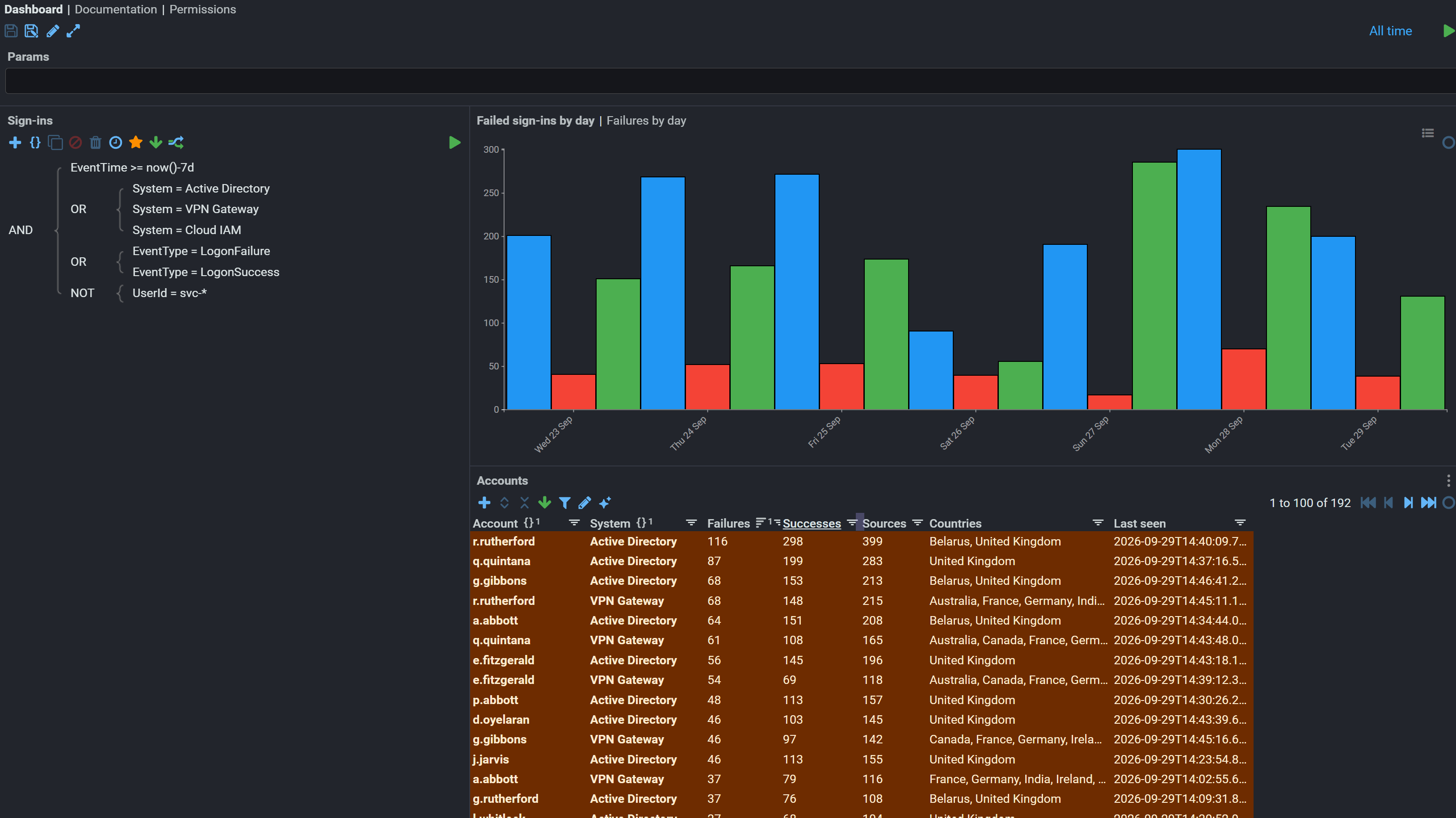Open the System column filter menu
1456x818 pixels.
pyautogui.click(x=691, y=523)
